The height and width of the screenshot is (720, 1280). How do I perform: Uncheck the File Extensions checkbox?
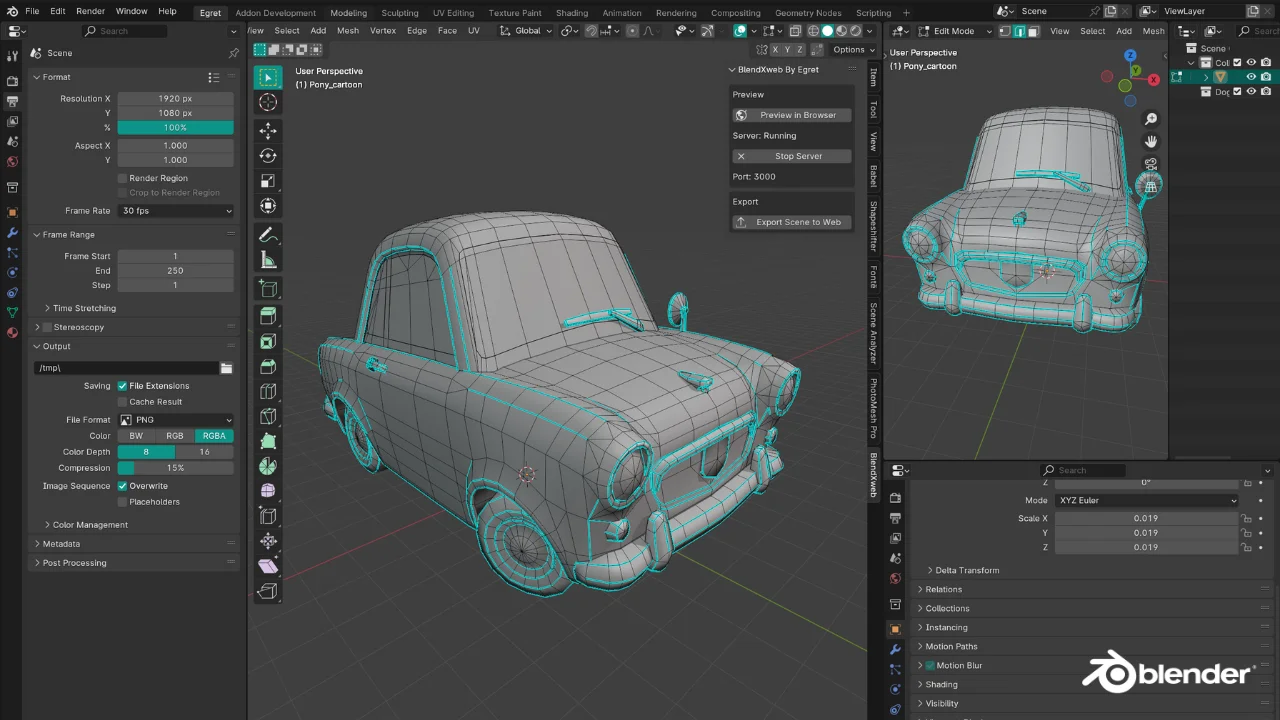pos(122,386)
